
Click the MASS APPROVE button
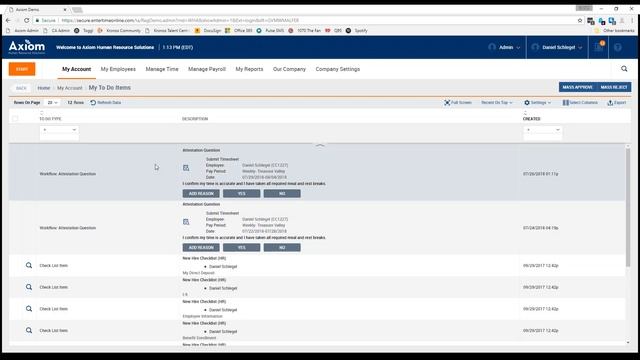[x=577, y=87]
